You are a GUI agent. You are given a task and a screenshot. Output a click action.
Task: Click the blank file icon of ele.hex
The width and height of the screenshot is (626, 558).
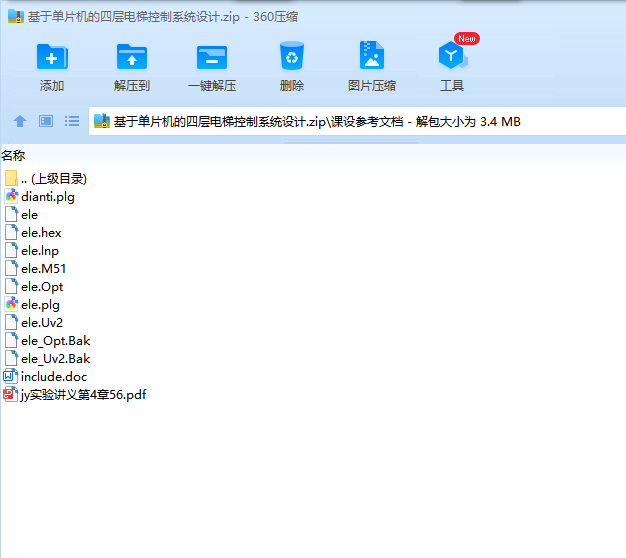(x=12, y=232)
